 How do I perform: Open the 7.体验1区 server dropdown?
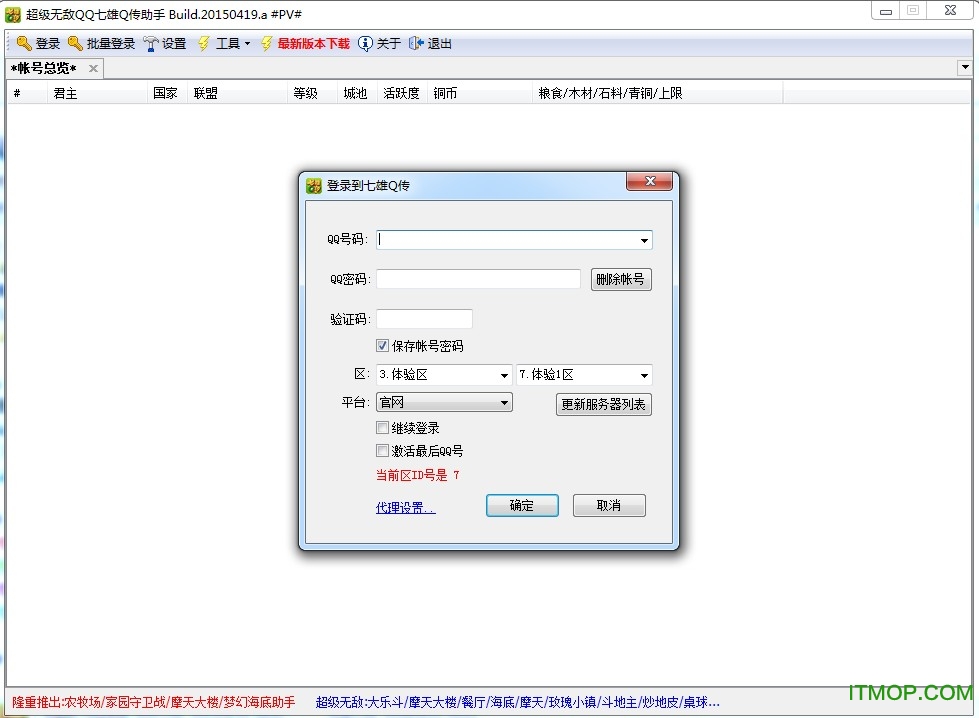(x=644, y=375)
